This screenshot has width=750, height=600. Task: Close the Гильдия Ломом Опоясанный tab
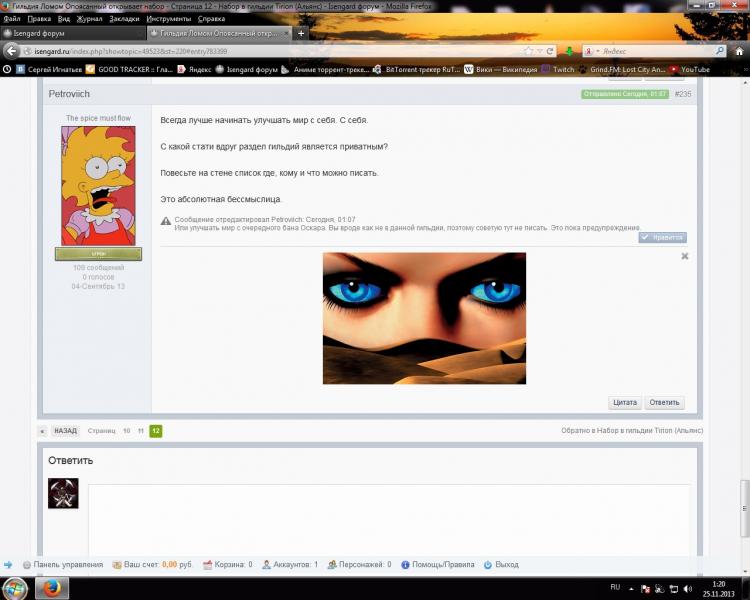[x=286, y=33]
